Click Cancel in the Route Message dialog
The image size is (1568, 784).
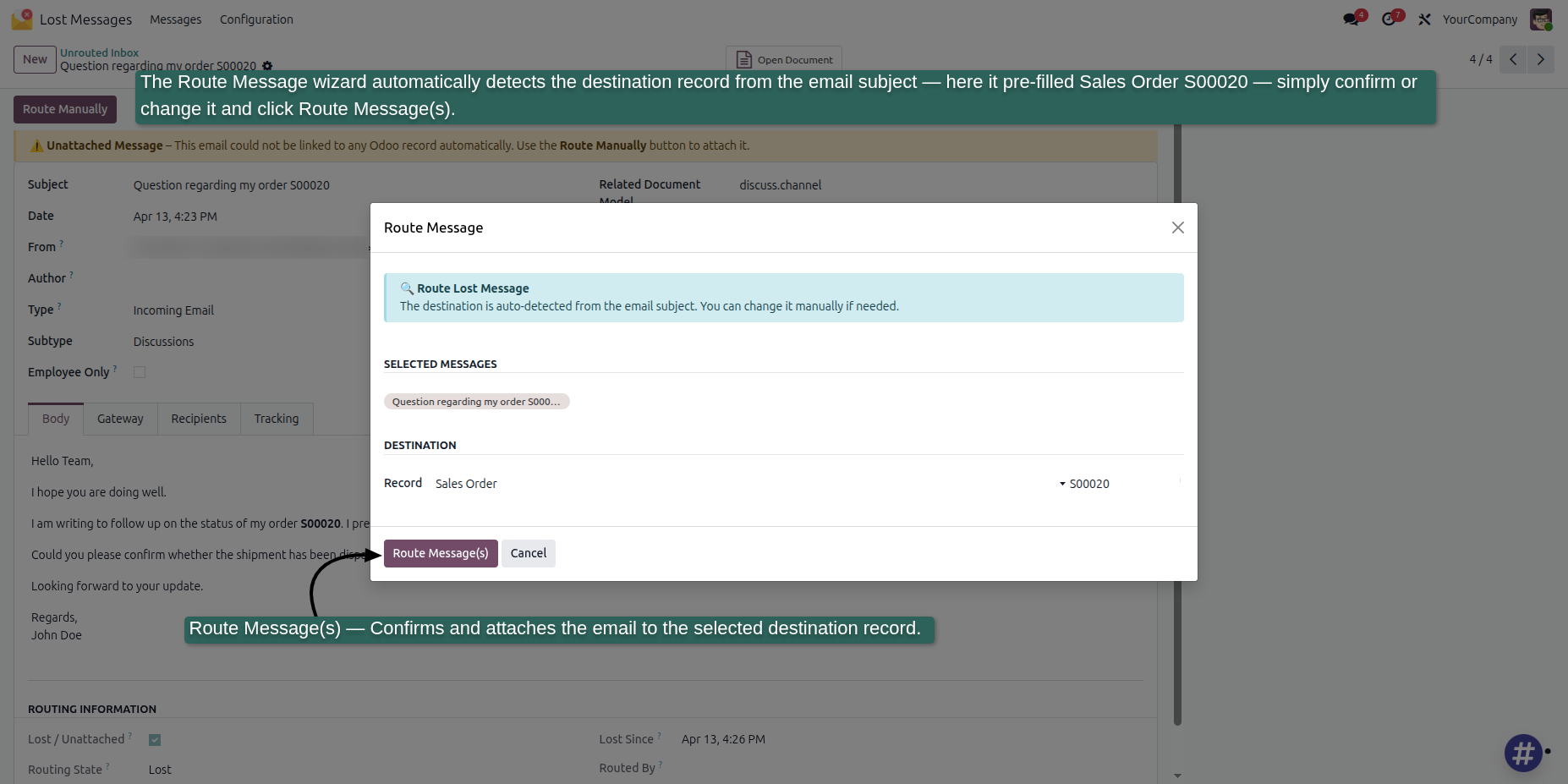[529, 553]
